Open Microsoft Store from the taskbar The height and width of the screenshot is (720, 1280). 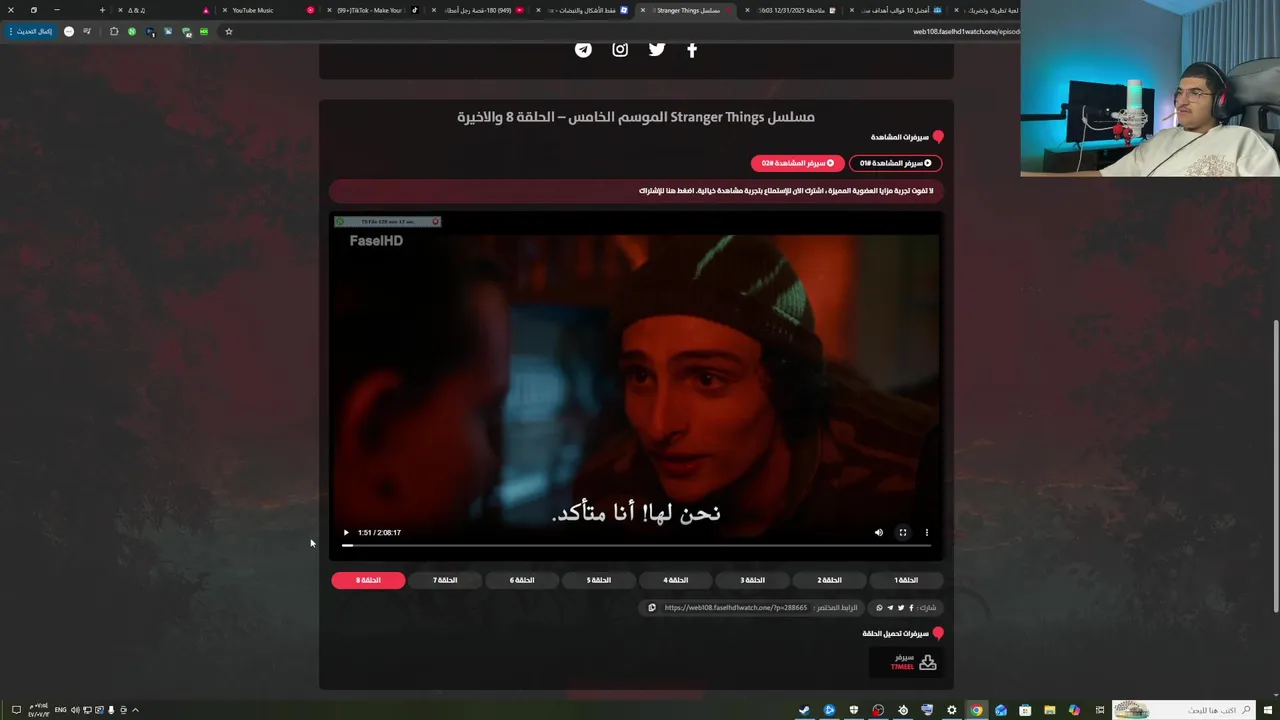(x=1025, y=710)
